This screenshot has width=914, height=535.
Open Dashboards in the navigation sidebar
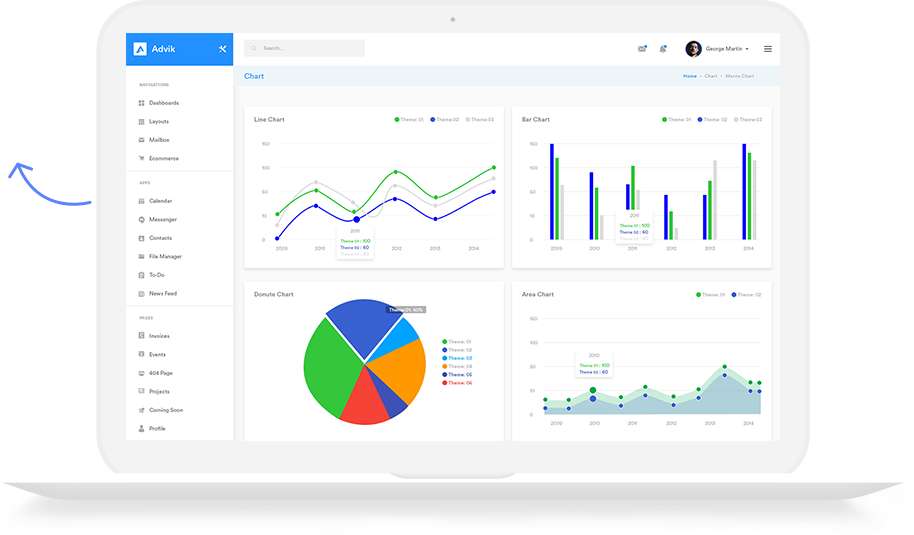(163, 103)
